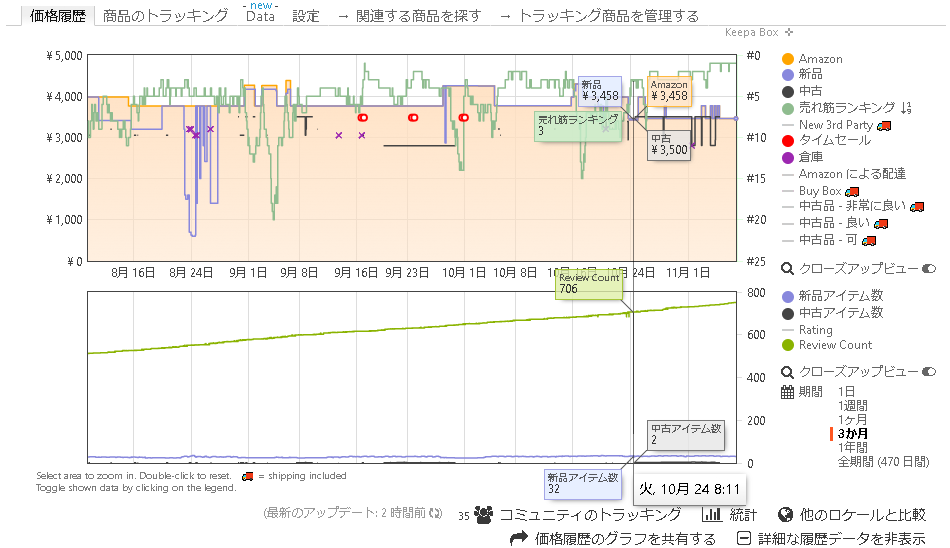
Task: Click truck icon beside 中古品 - 可
Action: click(x=869, y=241)
